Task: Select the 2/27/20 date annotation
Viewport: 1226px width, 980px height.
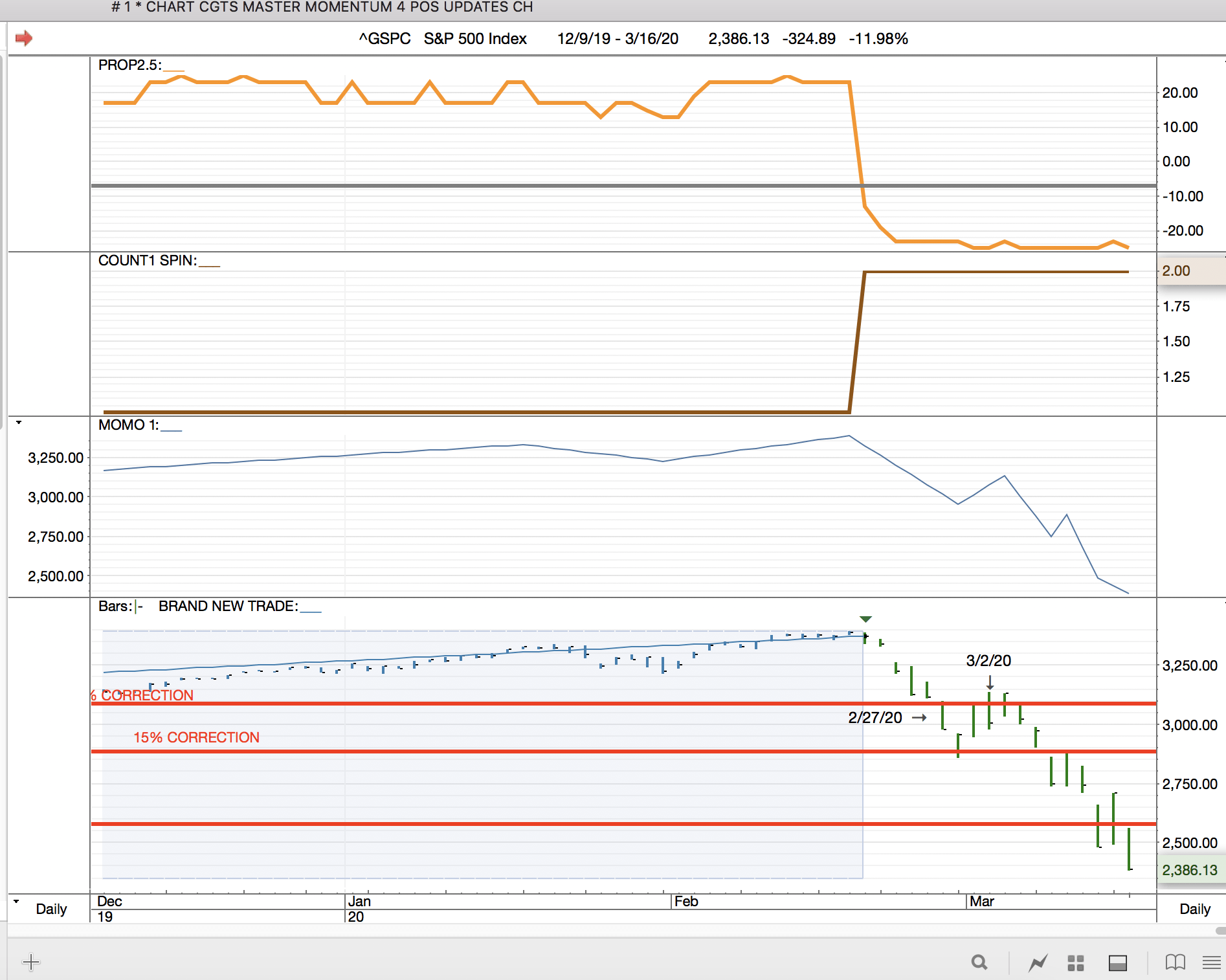Action: pos(875,718)
